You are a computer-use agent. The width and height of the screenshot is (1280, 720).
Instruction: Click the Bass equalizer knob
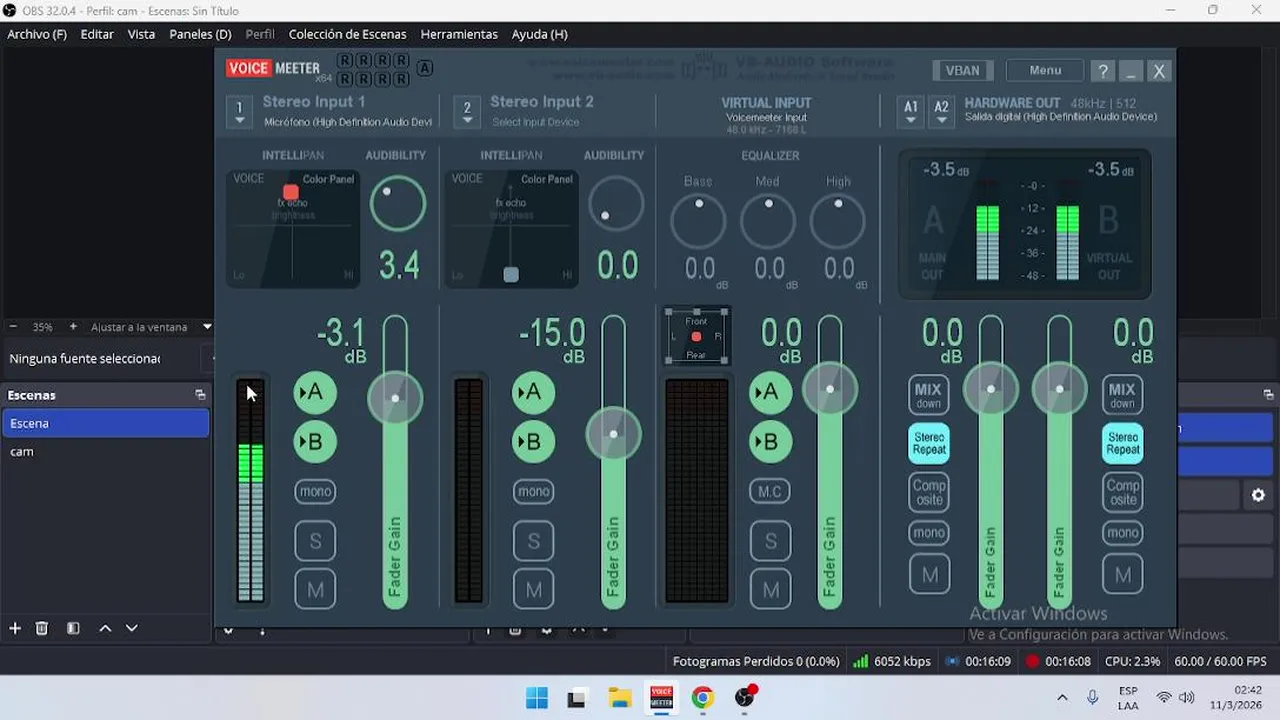(x=698, y=221)
